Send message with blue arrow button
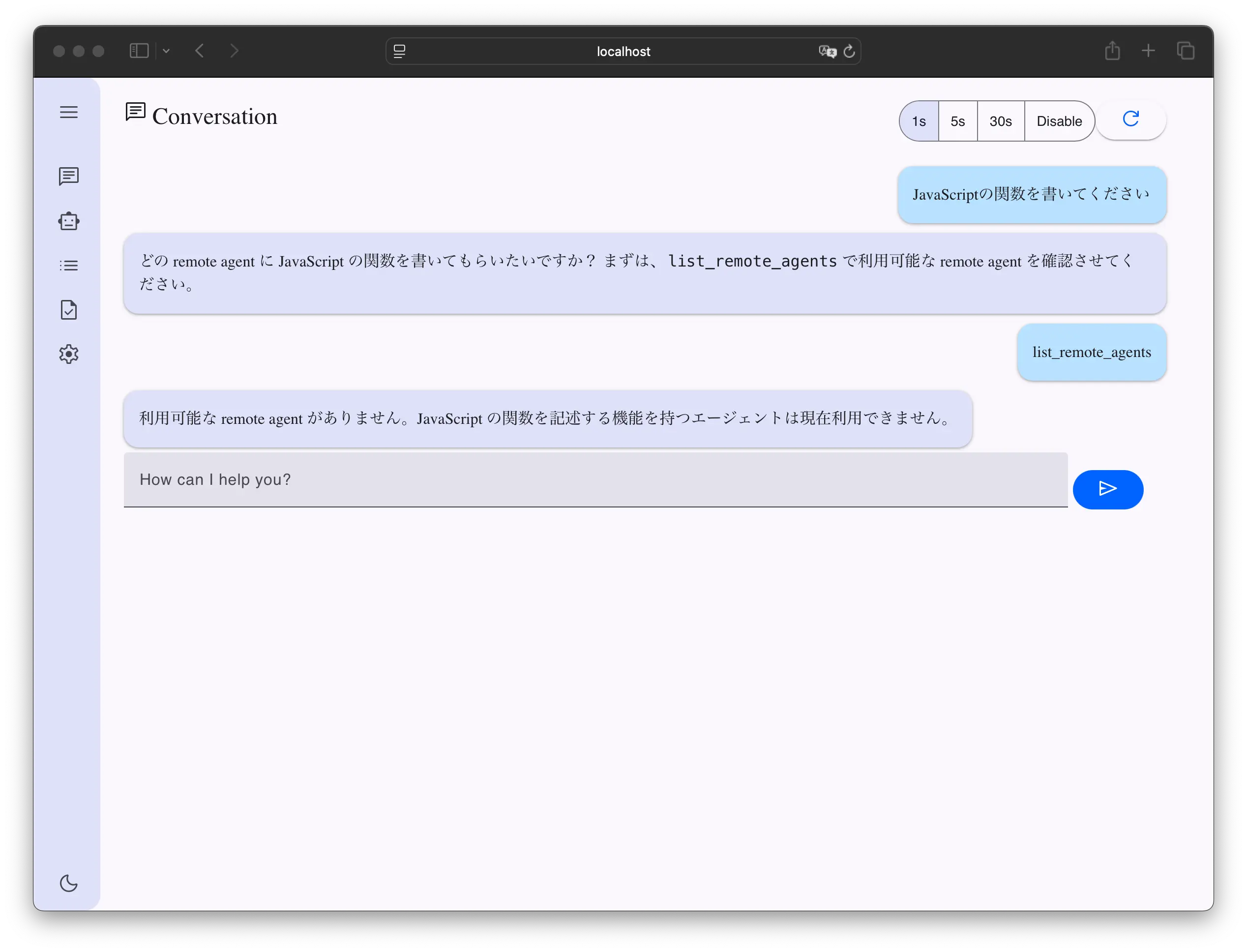 click(1108, 489)
